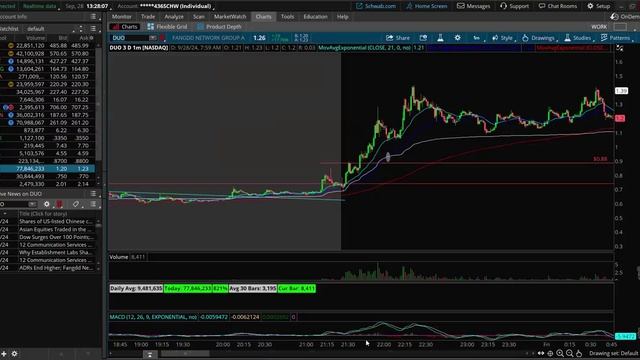Open the Setup menu
640x360 pixels.
pyautogui.click(x=599, y=6)
